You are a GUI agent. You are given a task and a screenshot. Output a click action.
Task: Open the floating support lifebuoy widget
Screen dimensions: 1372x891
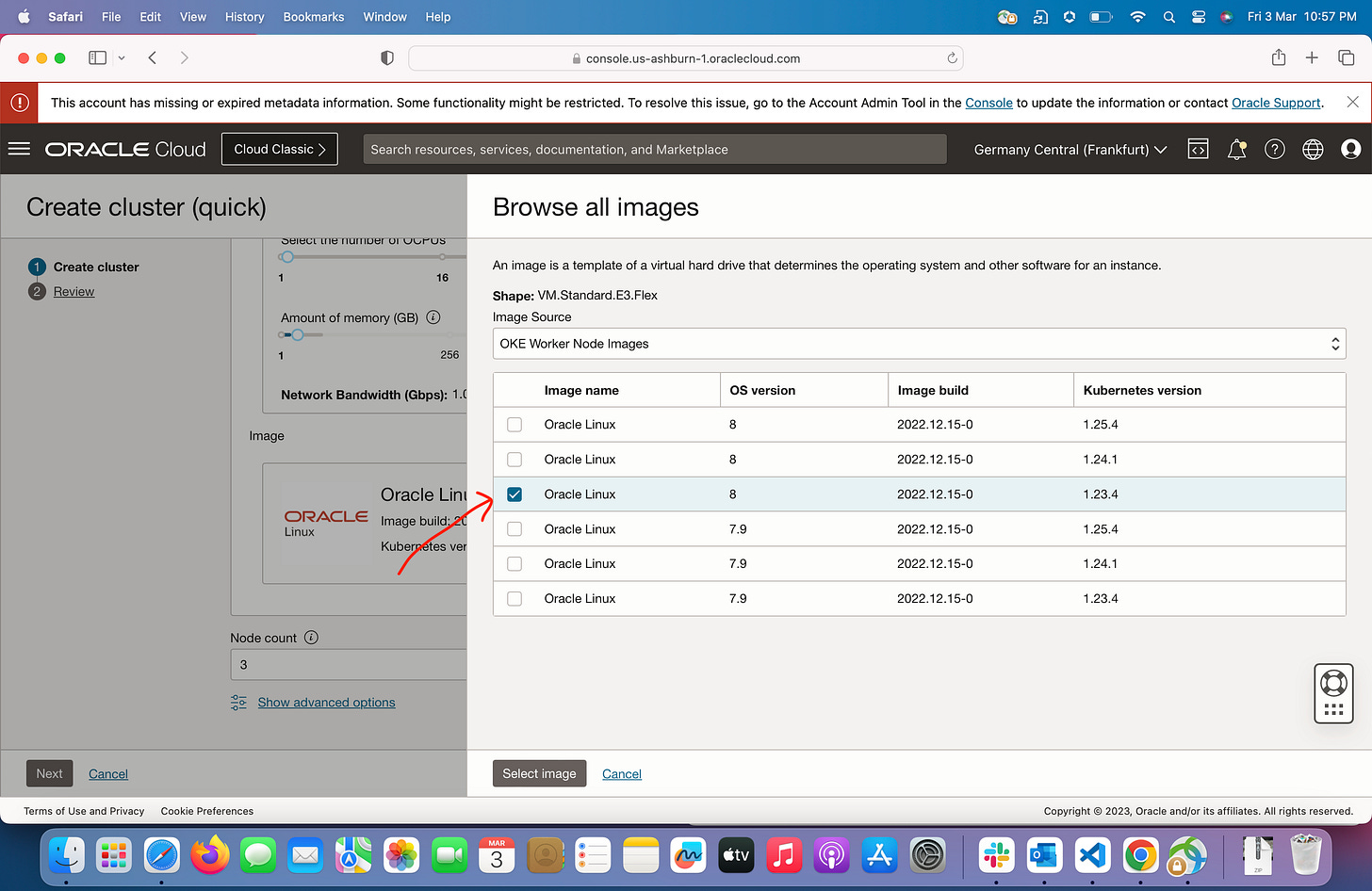(1333, 694)
